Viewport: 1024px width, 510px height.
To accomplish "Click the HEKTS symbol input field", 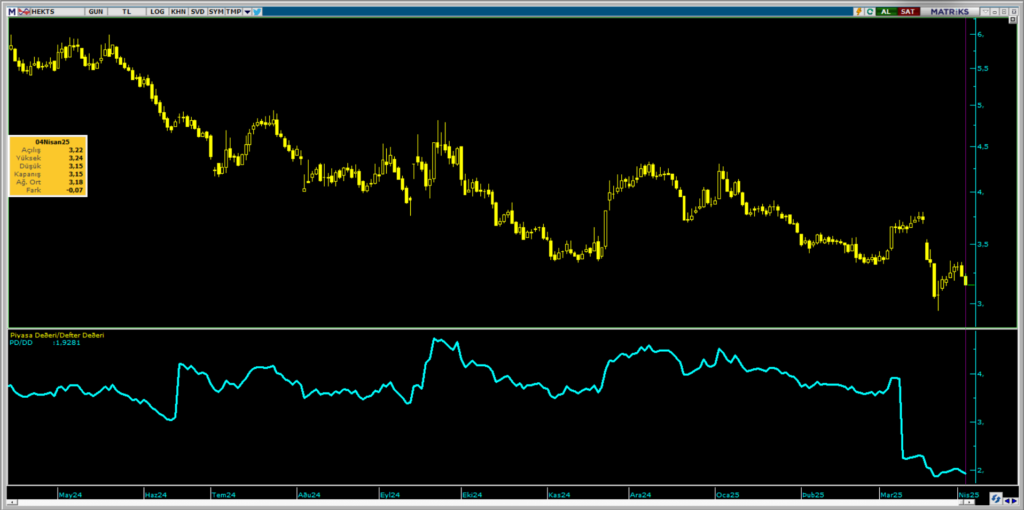I will coord(56,12).
